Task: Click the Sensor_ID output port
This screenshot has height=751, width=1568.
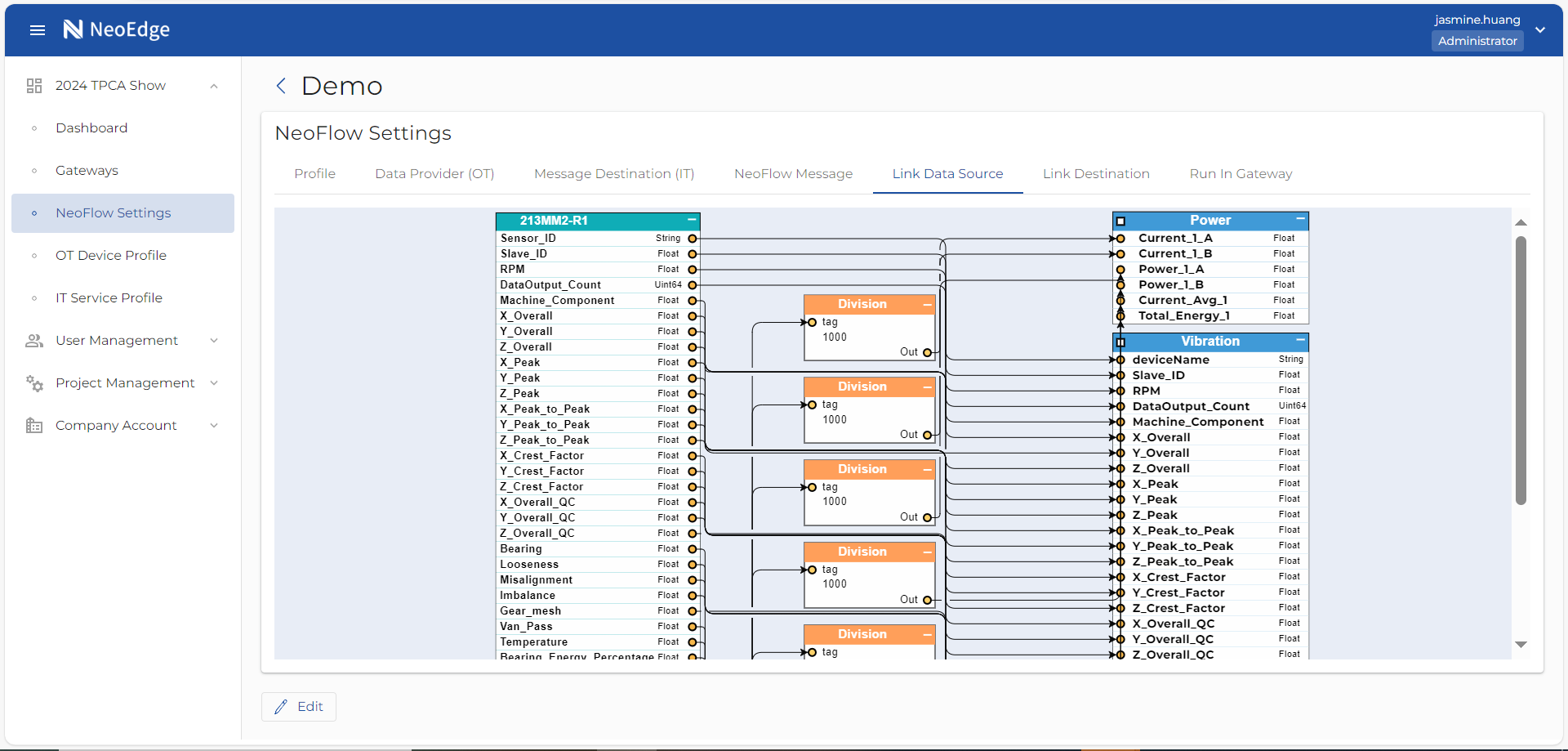Action: pyautogui.click(x=693, y=239)
